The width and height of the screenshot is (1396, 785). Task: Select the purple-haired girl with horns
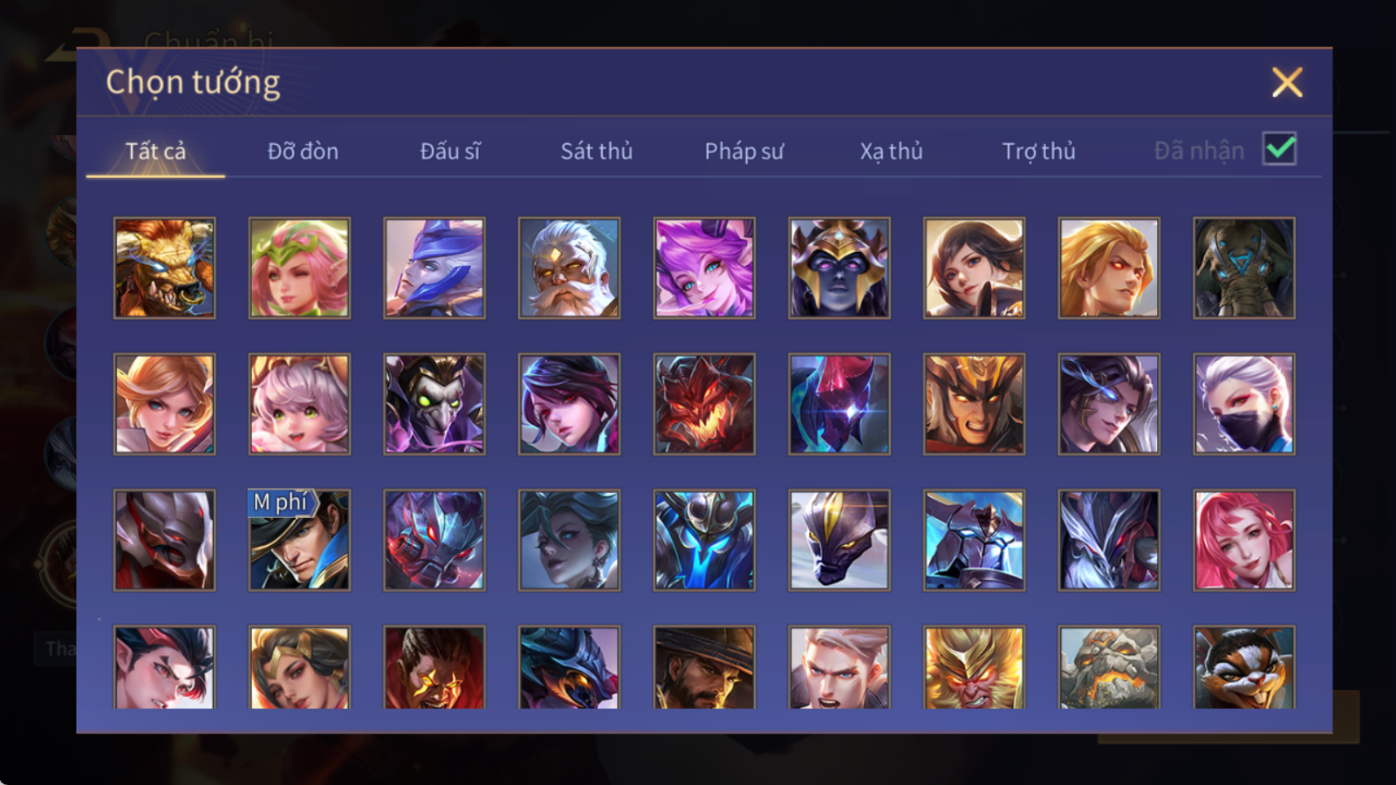coord(704,268)
